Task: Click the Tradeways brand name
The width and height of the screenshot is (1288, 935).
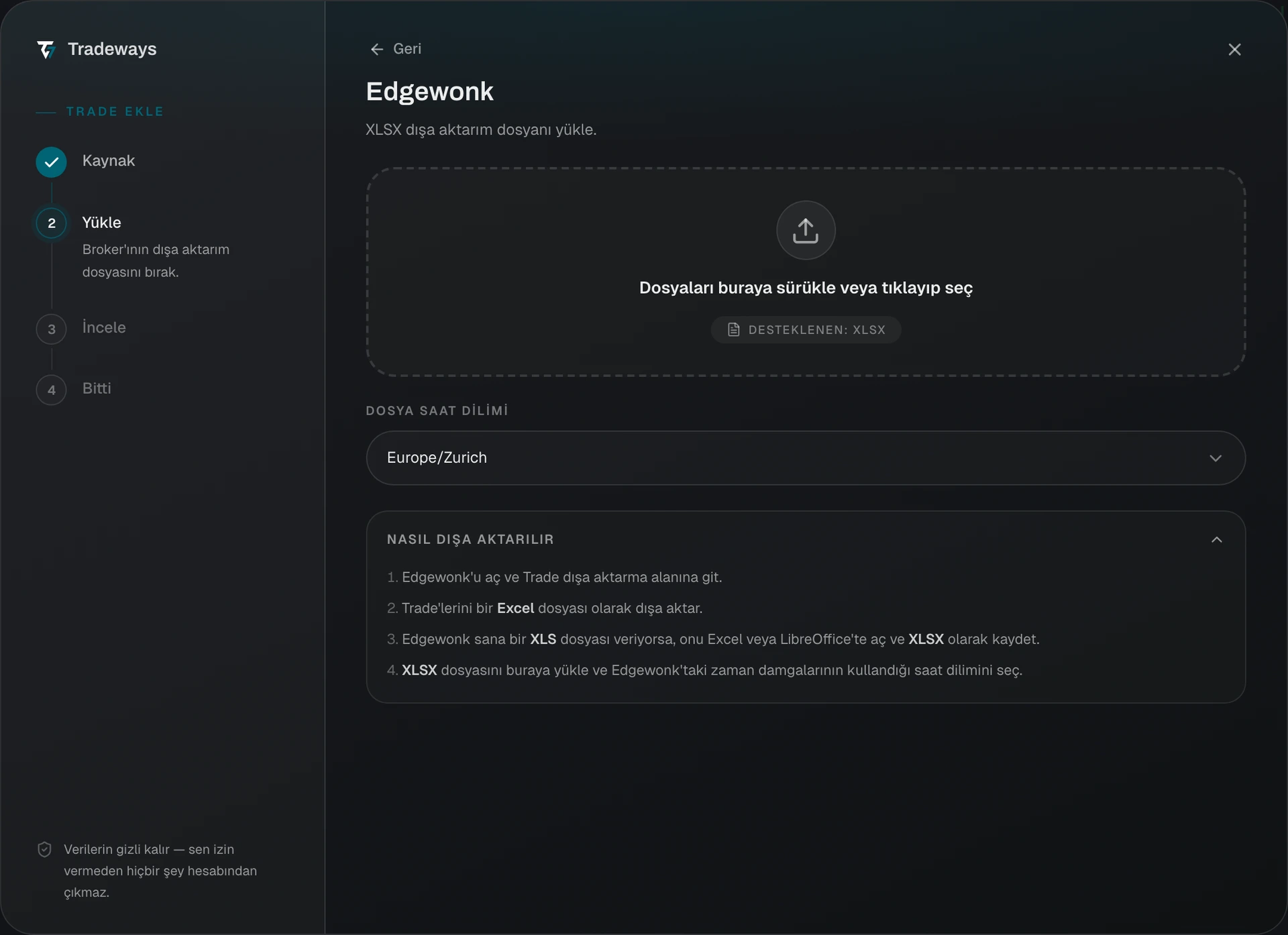Action: (x=112, y=49)
